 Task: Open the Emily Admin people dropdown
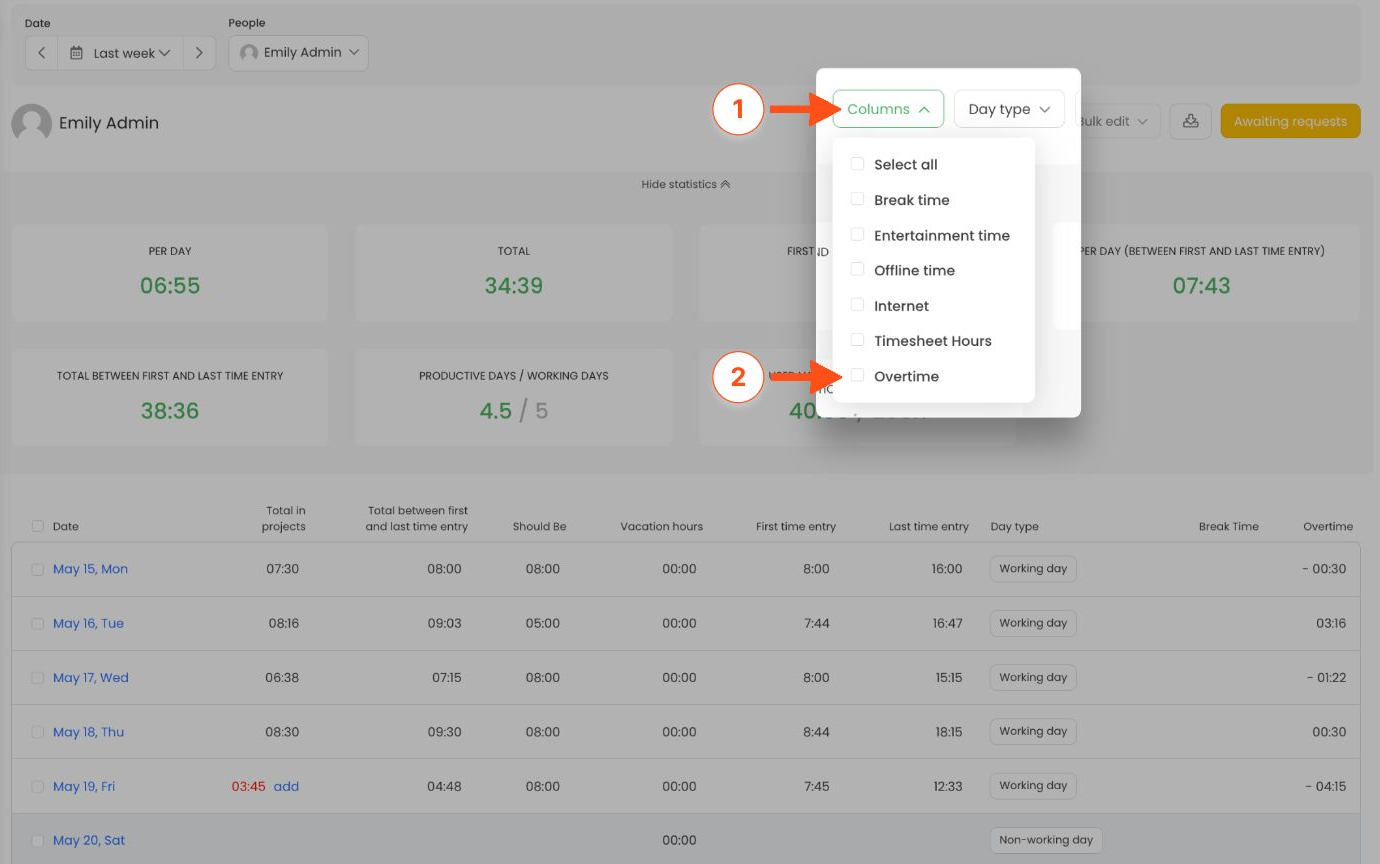(x=299, y=53)
